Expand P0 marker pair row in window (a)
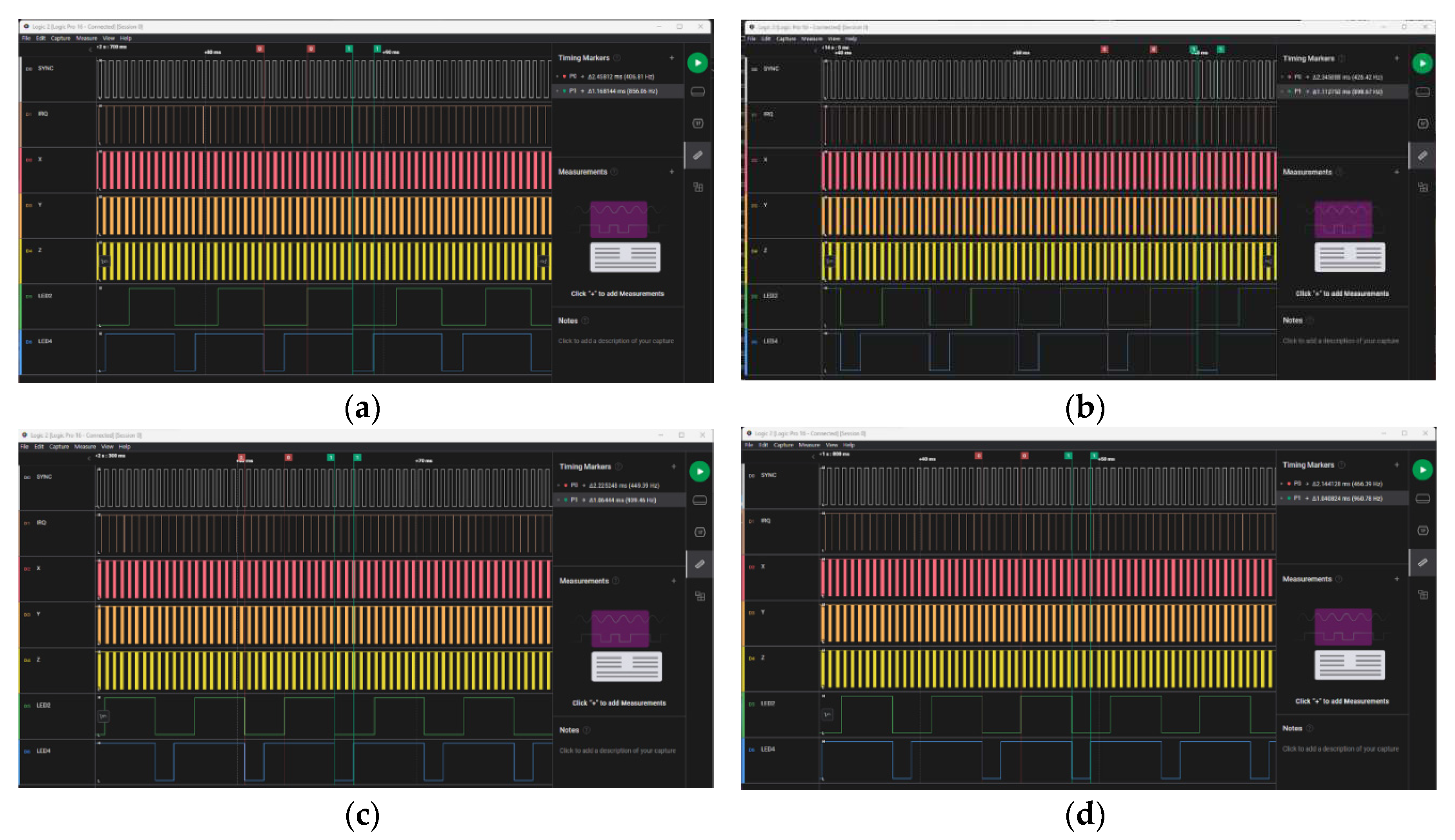Screen dimensions: 1455x840 click(x=558, y=77)
